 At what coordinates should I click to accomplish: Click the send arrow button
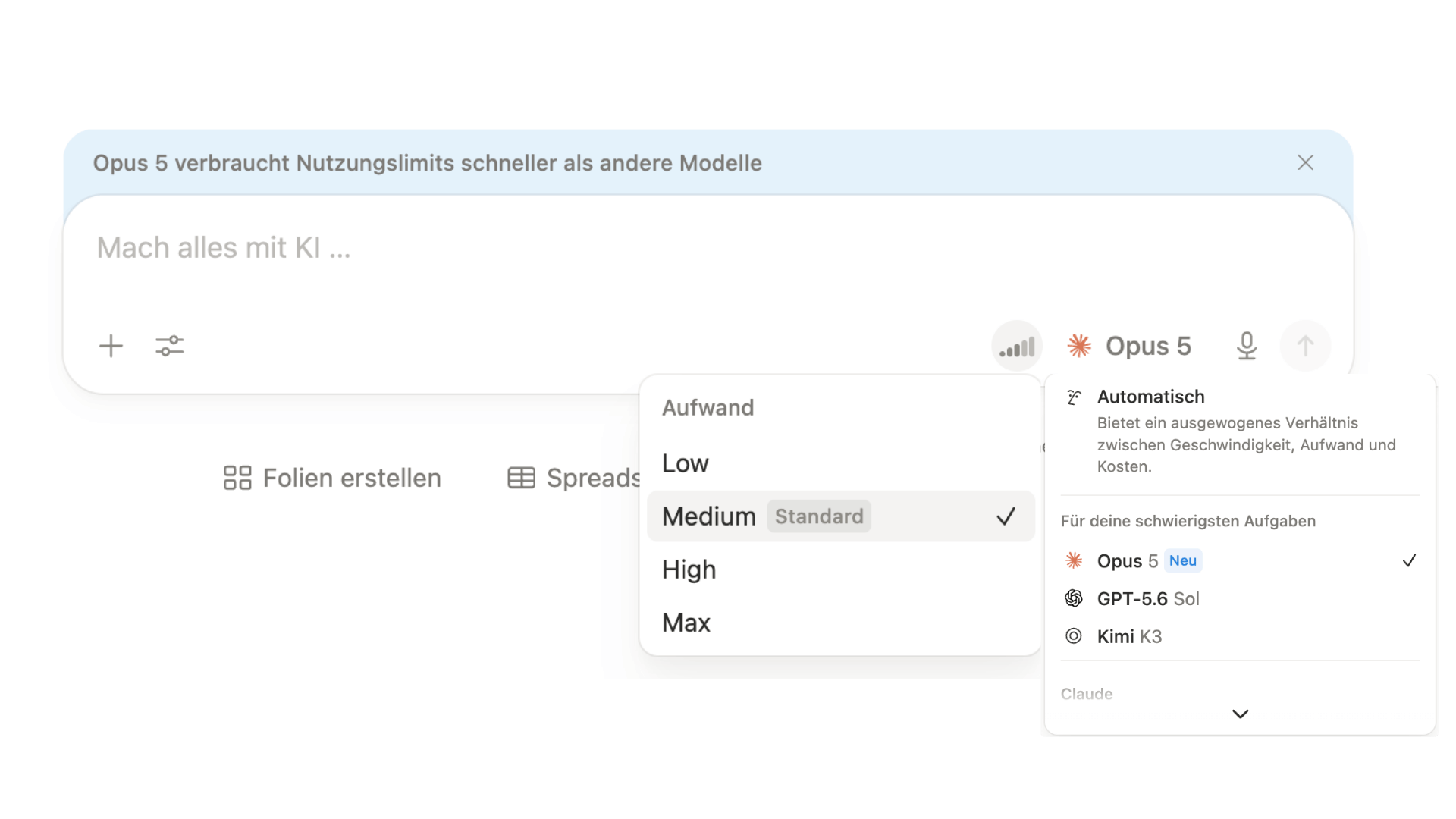1305,346
